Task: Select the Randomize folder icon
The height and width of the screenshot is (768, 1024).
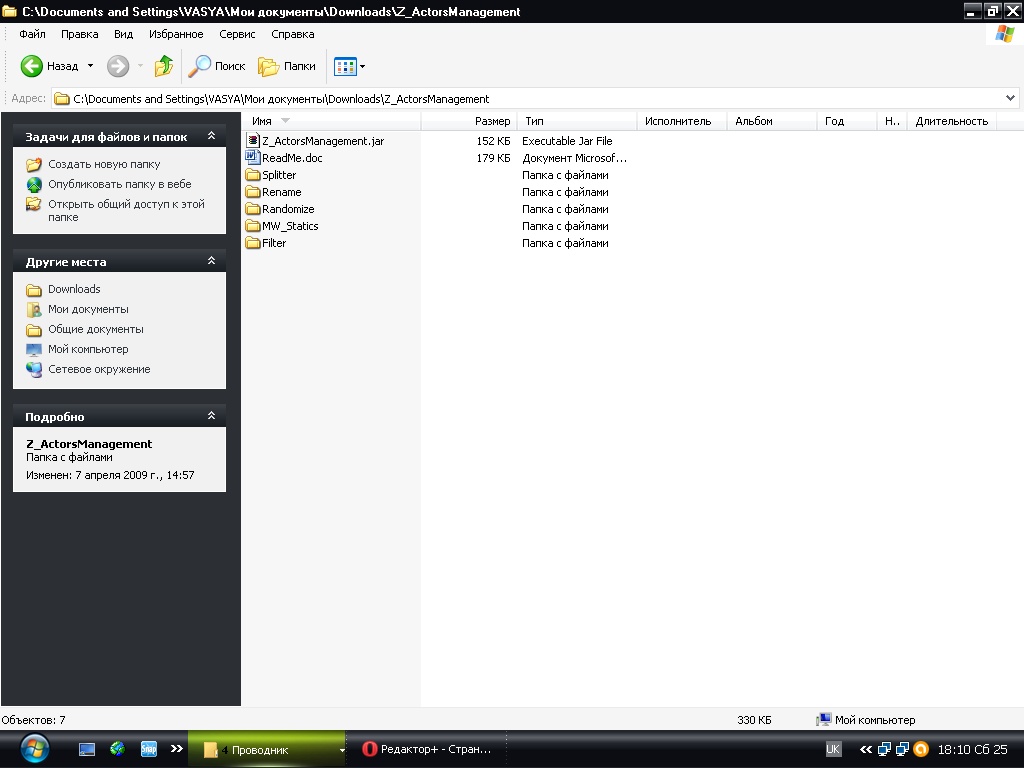Action: click(x=253, y=209)
